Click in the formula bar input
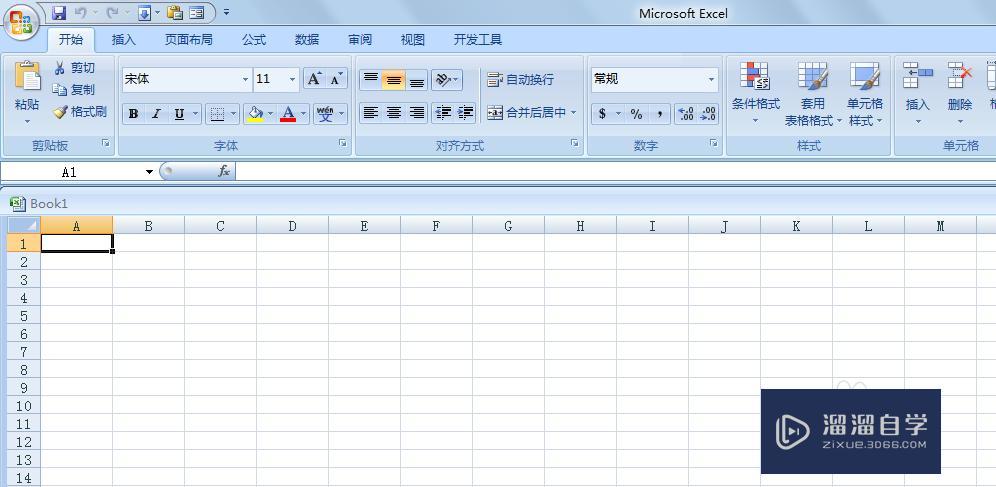 point(615,171)
